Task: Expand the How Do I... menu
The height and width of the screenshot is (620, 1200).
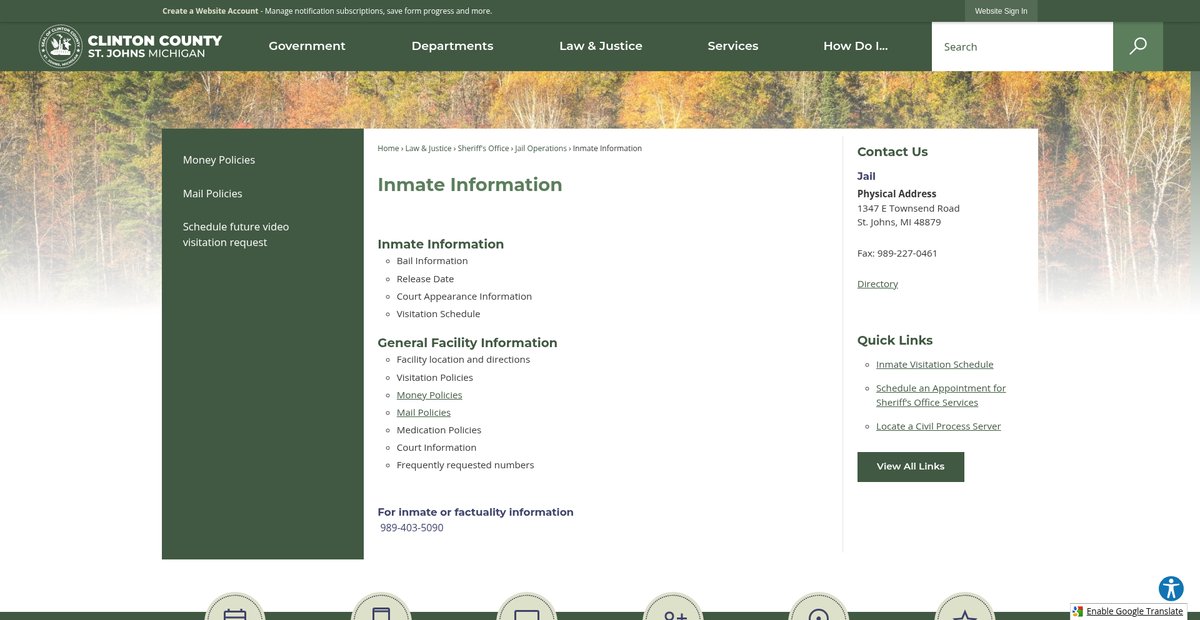Action: coord(855,46)
